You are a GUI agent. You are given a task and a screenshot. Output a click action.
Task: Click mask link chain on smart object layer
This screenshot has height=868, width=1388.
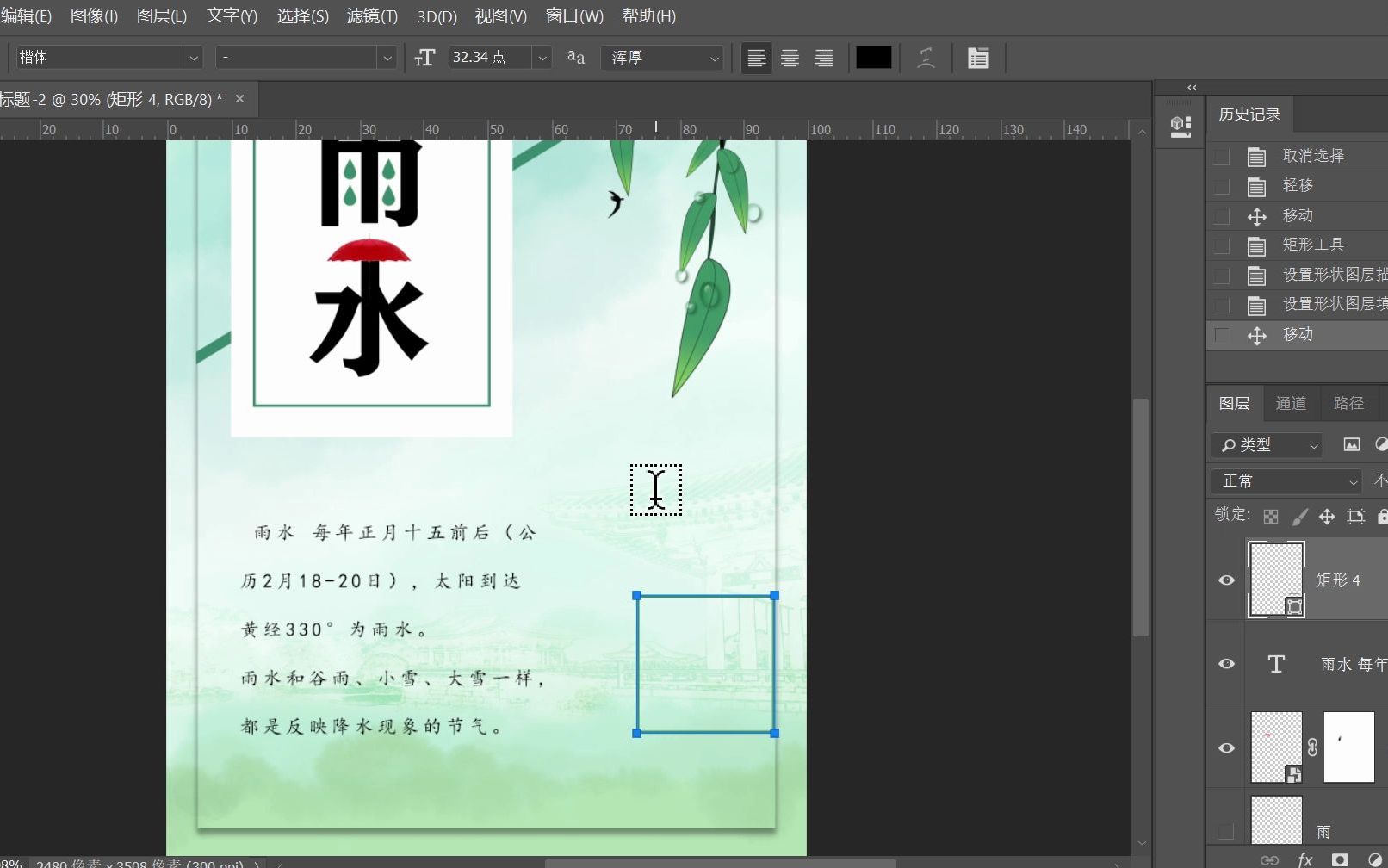coord(1312,747)
